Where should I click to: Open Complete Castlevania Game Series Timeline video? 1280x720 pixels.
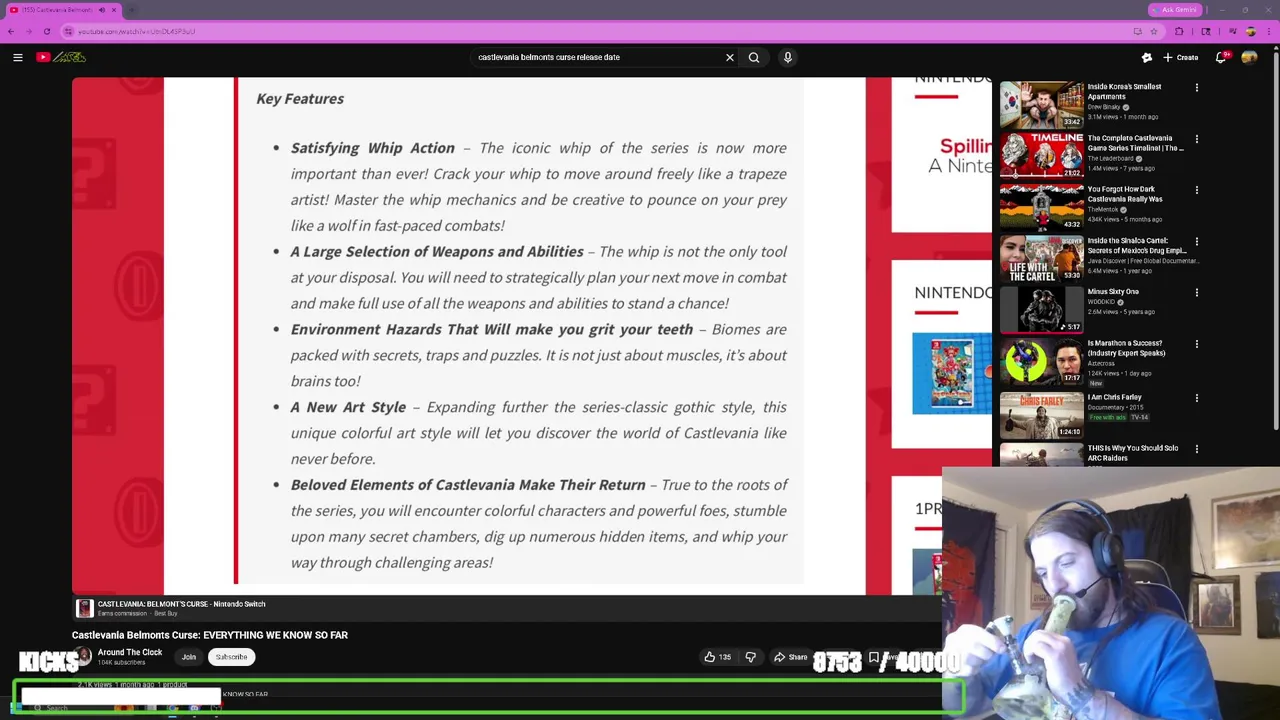1135,142
